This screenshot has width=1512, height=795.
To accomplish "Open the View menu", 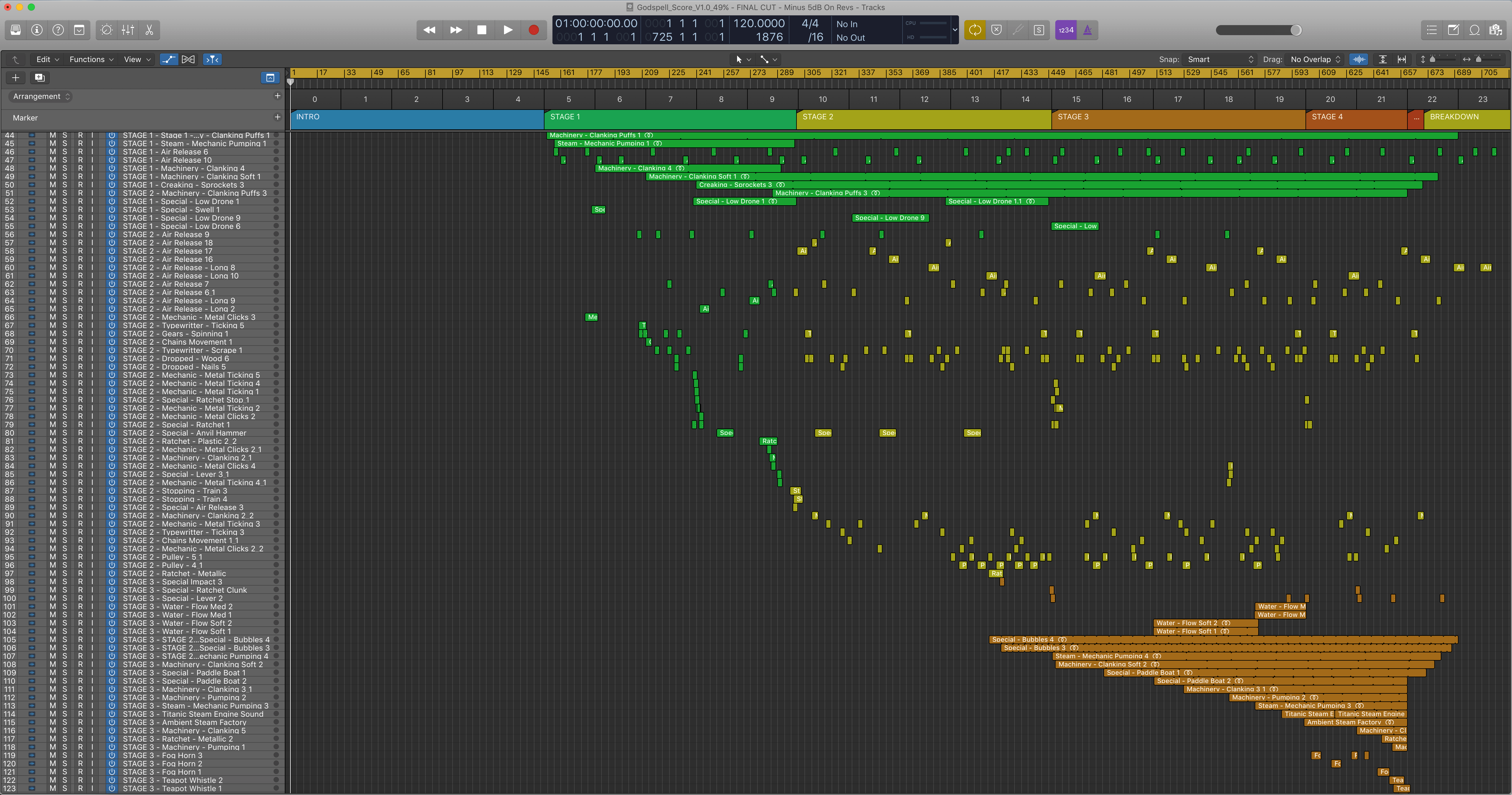I will coord(137,59).
